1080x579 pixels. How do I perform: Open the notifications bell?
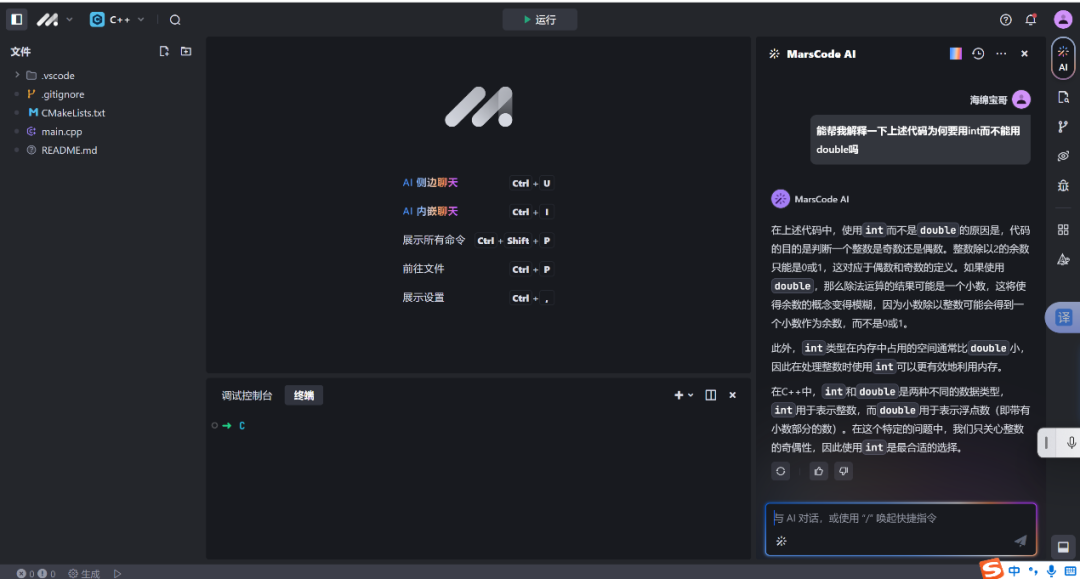(x=1030, y=20)
